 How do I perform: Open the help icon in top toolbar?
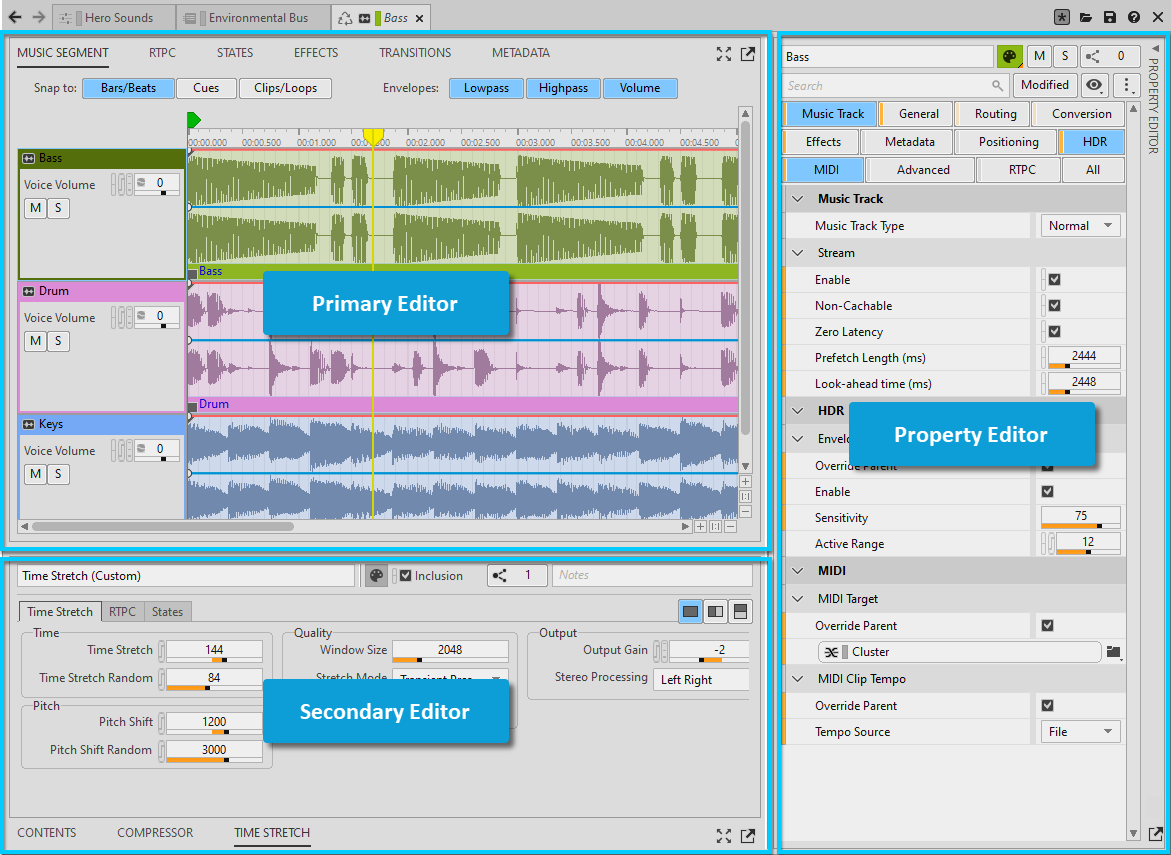(1133, 18)
